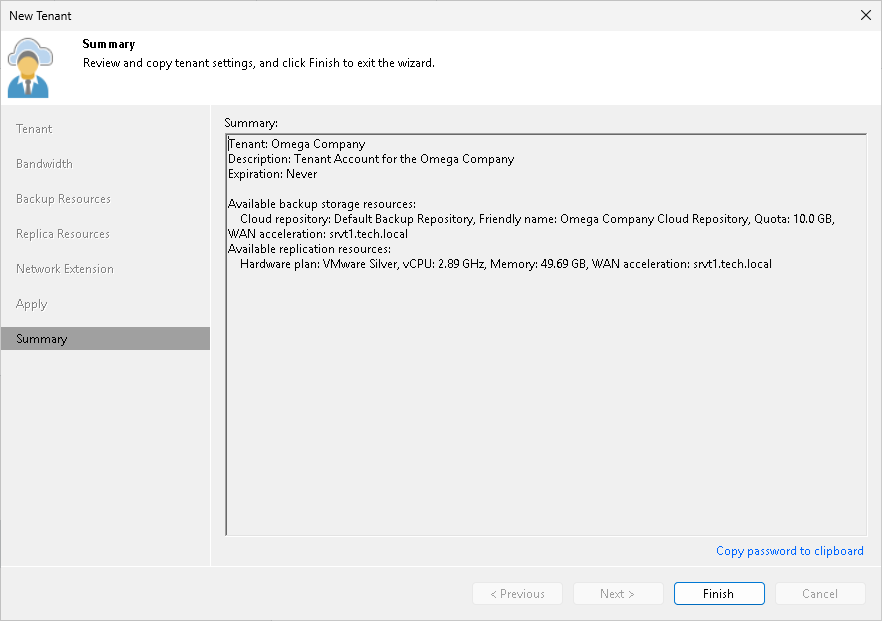Click the Summary: label above the text box

pyautogui.click(x=246, y=122)
